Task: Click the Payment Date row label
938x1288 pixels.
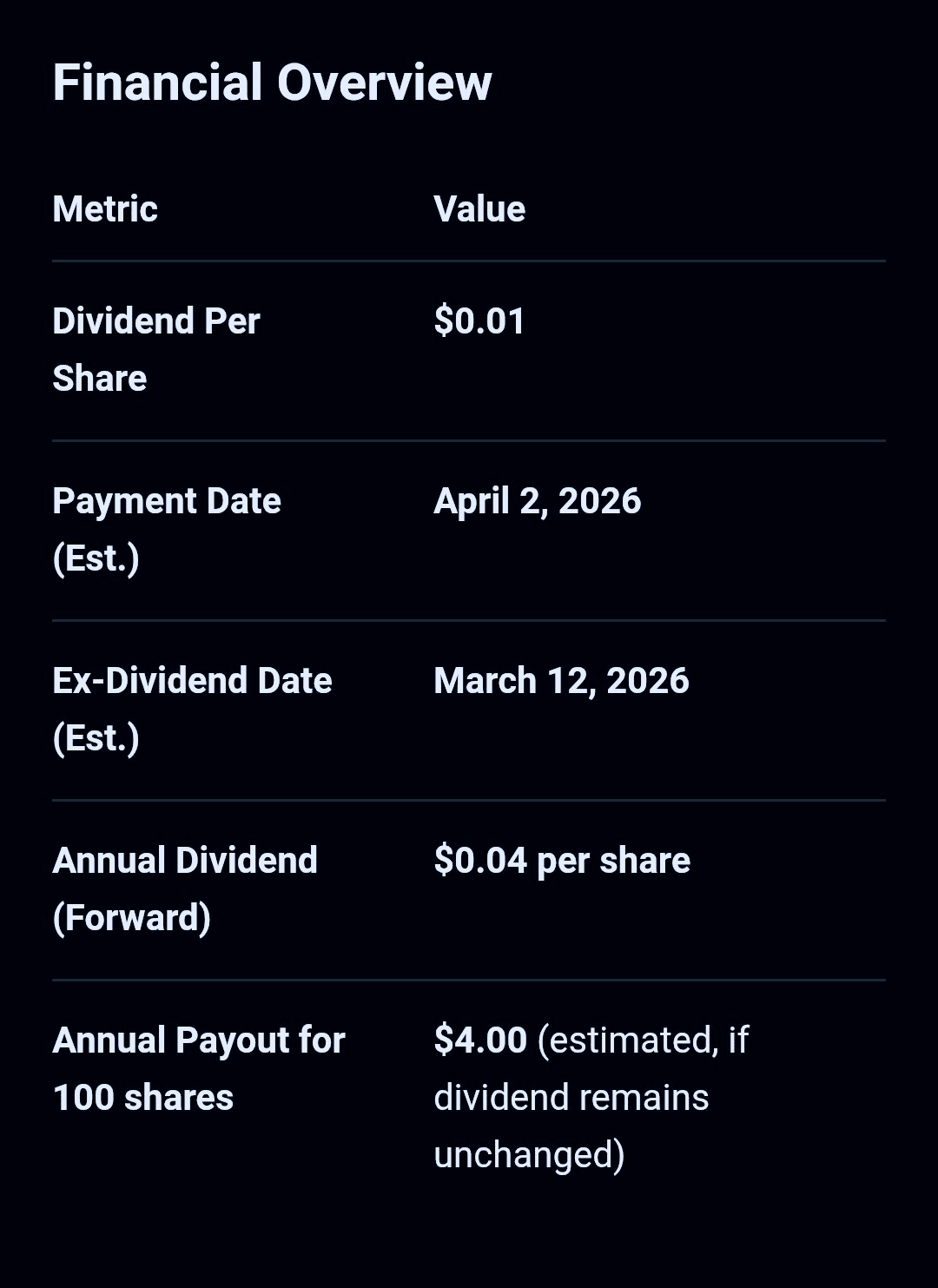Action: tap(167, 501)
